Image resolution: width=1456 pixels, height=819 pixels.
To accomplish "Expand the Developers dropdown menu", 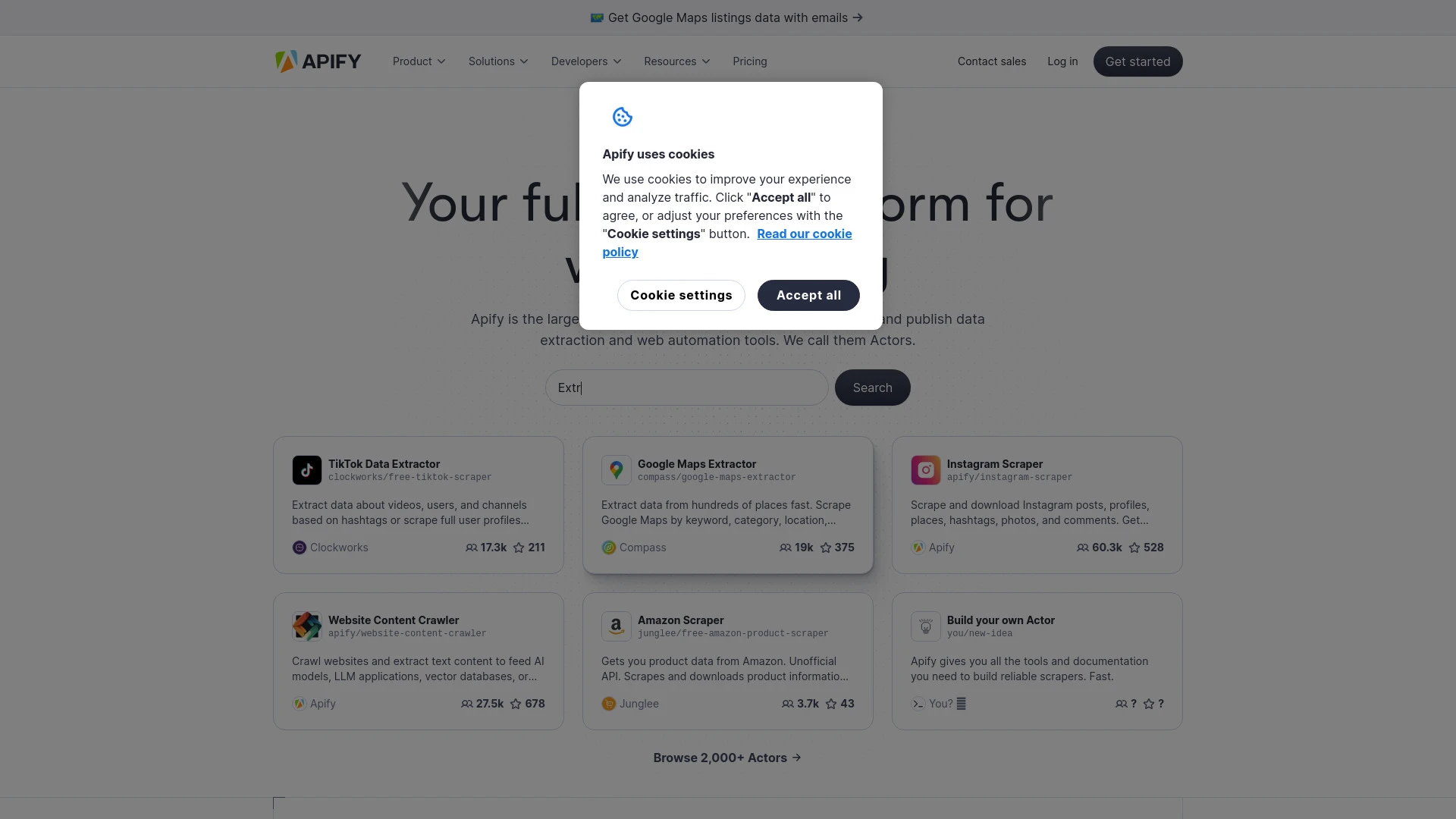I will (586, 61).
